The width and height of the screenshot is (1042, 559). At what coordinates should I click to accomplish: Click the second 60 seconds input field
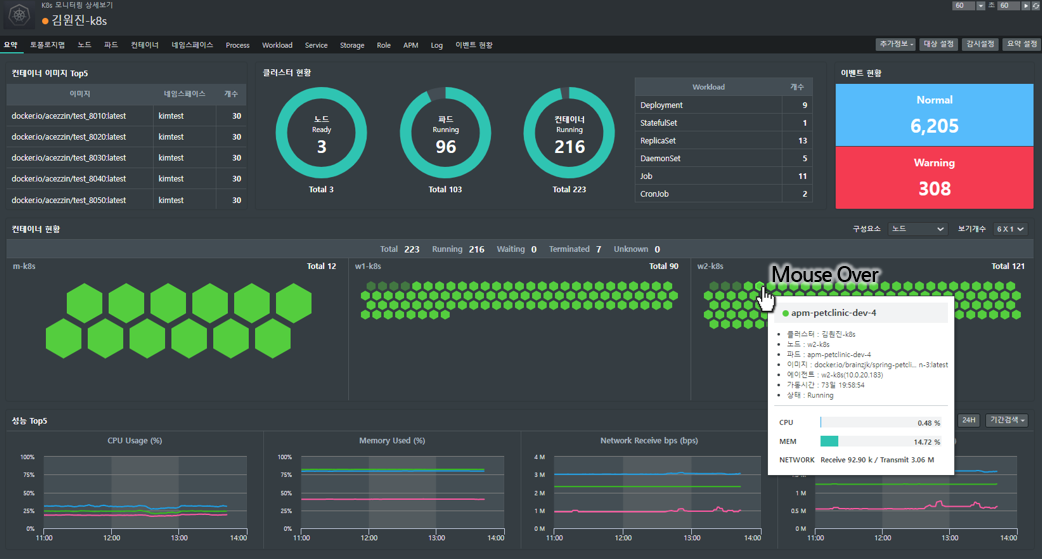(x=1008, y=5)
